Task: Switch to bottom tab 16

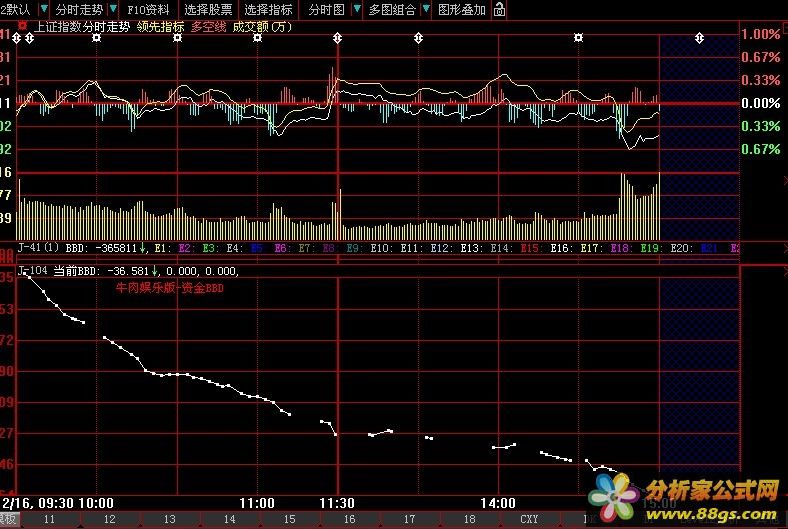Action: coord(350,519)
